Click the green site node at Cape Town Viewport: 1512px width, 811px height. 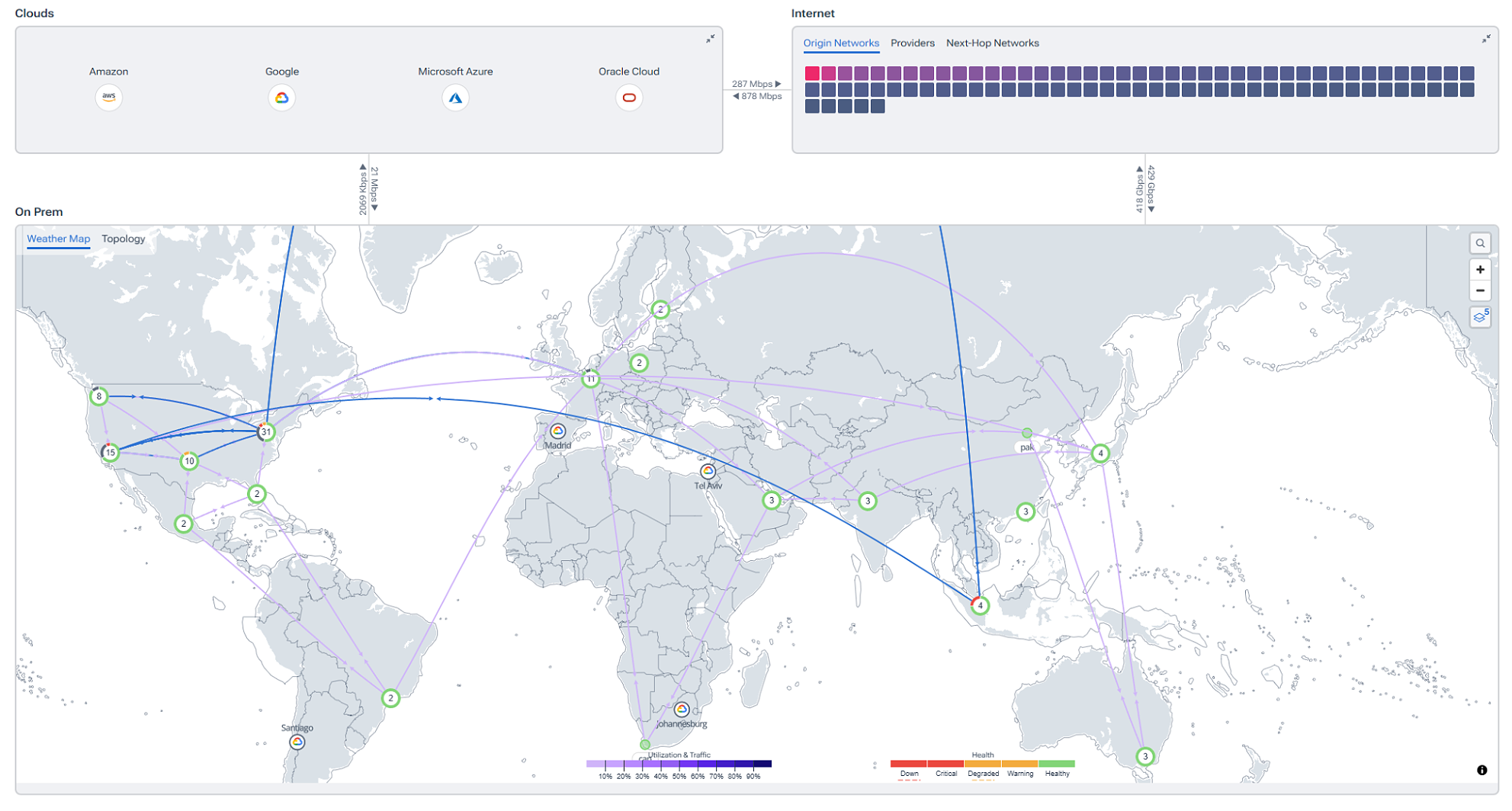(645, 744)
